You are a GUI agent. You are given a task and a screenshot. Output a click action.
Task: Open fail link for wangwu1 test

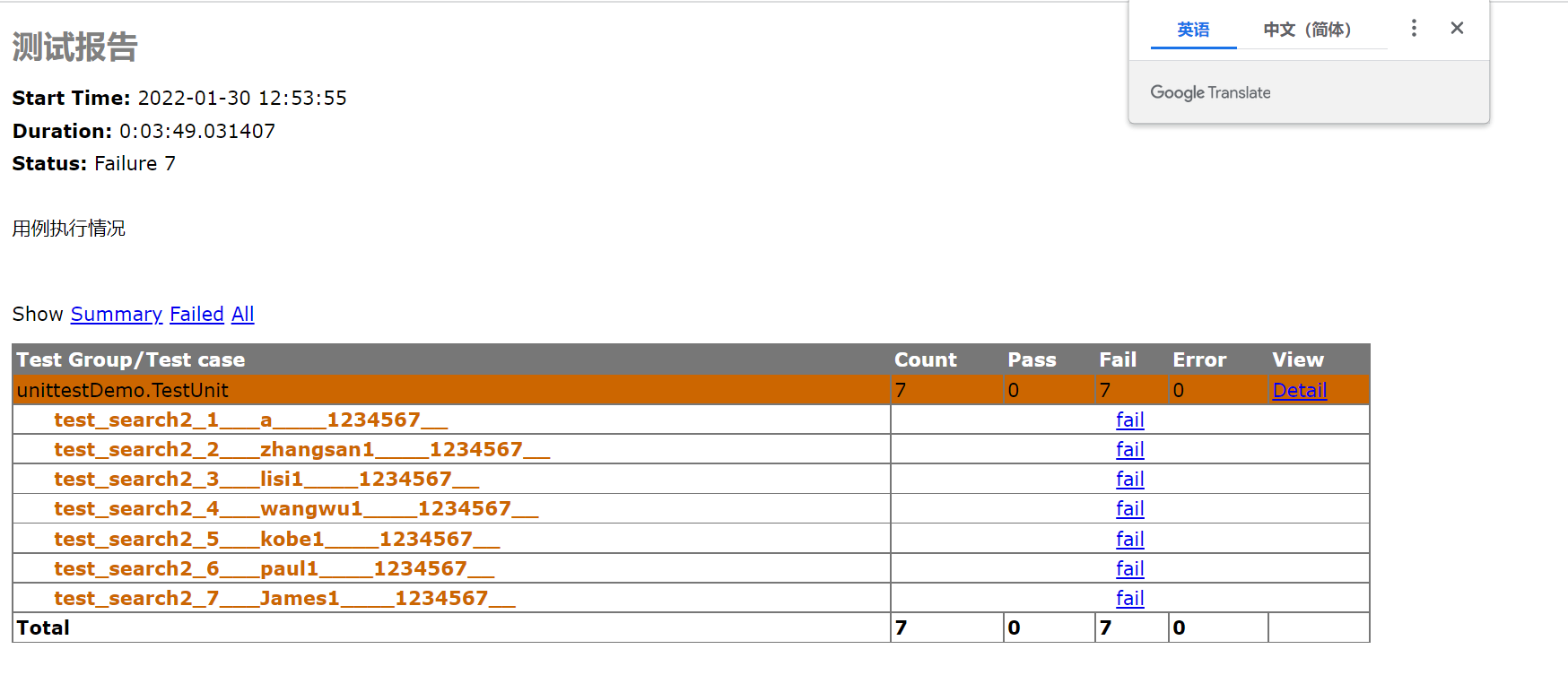1130,508
